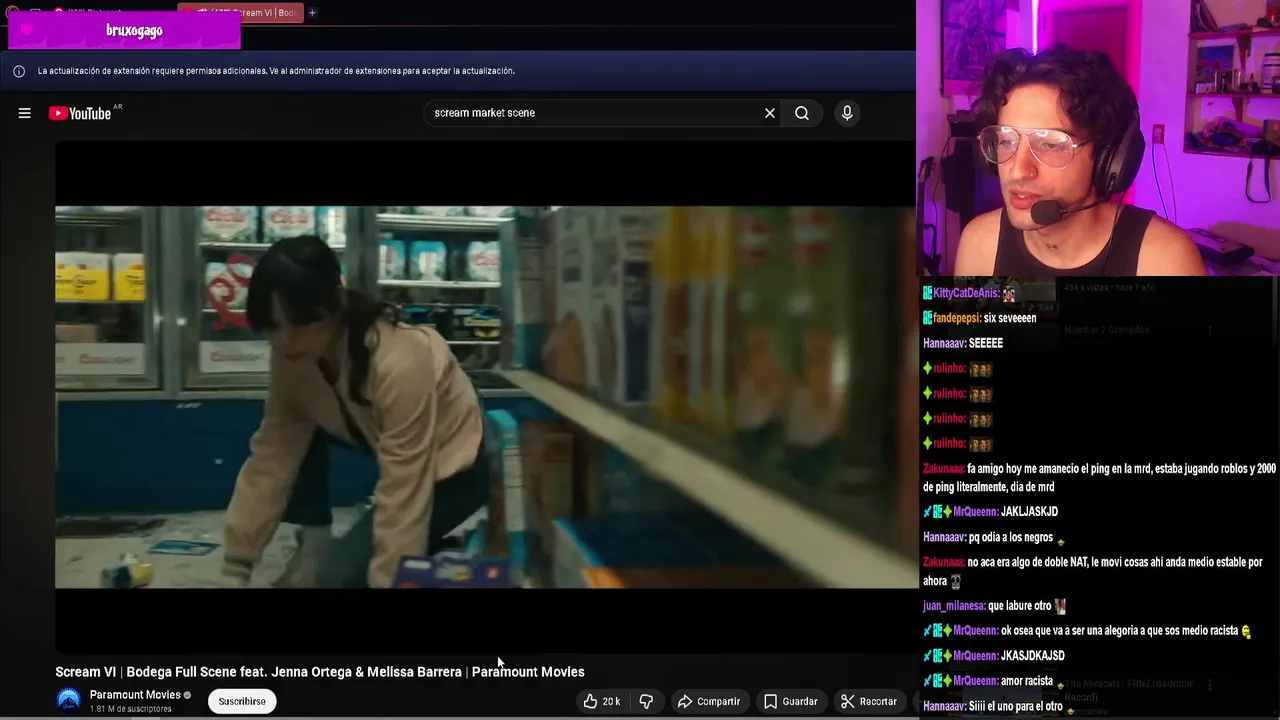Go to YouTube home via the logo
Screen dimensions: 1280x720
coord(80,113)
